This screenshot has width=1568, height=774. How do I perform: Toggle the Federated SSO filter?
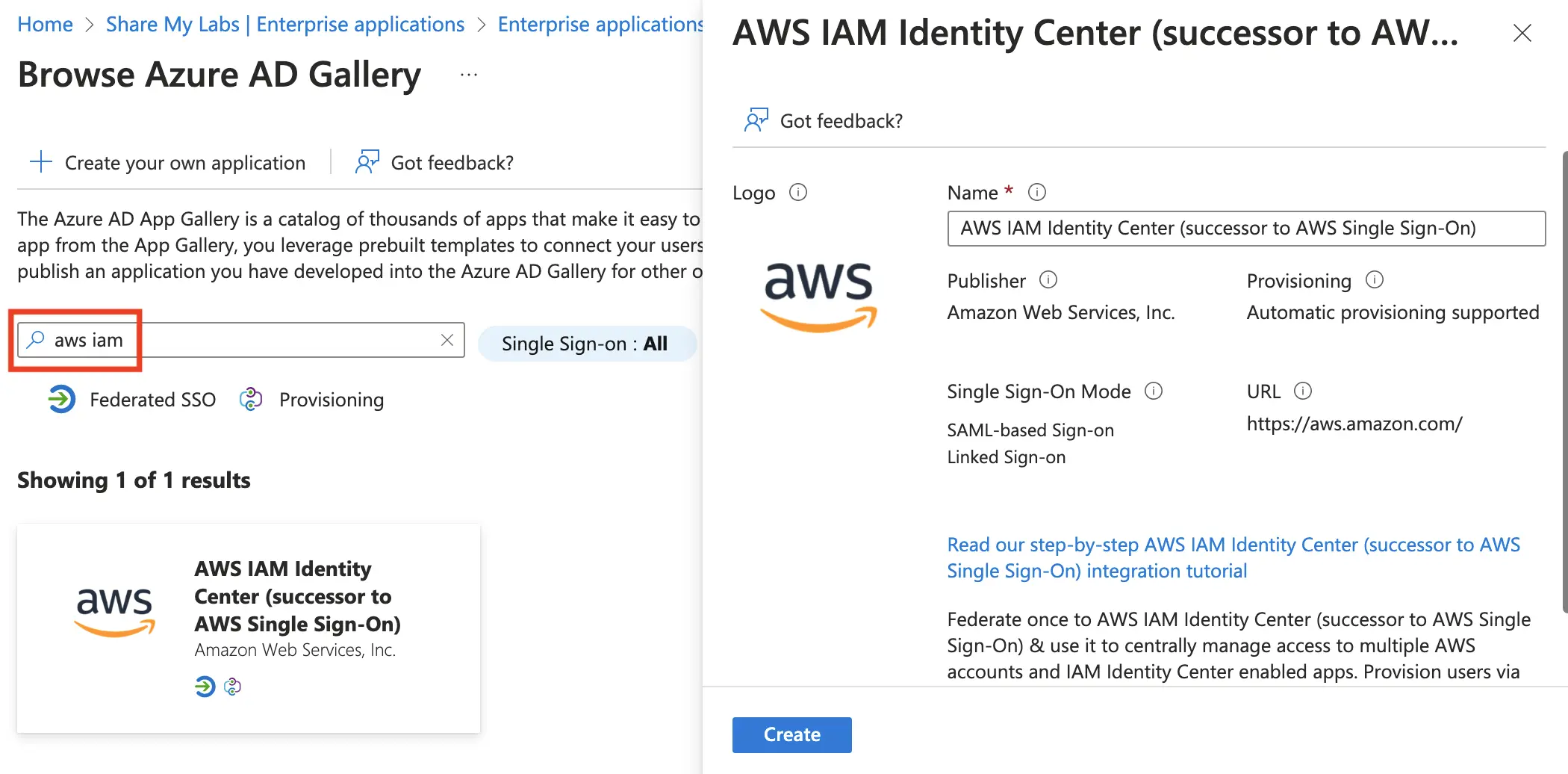132,400
